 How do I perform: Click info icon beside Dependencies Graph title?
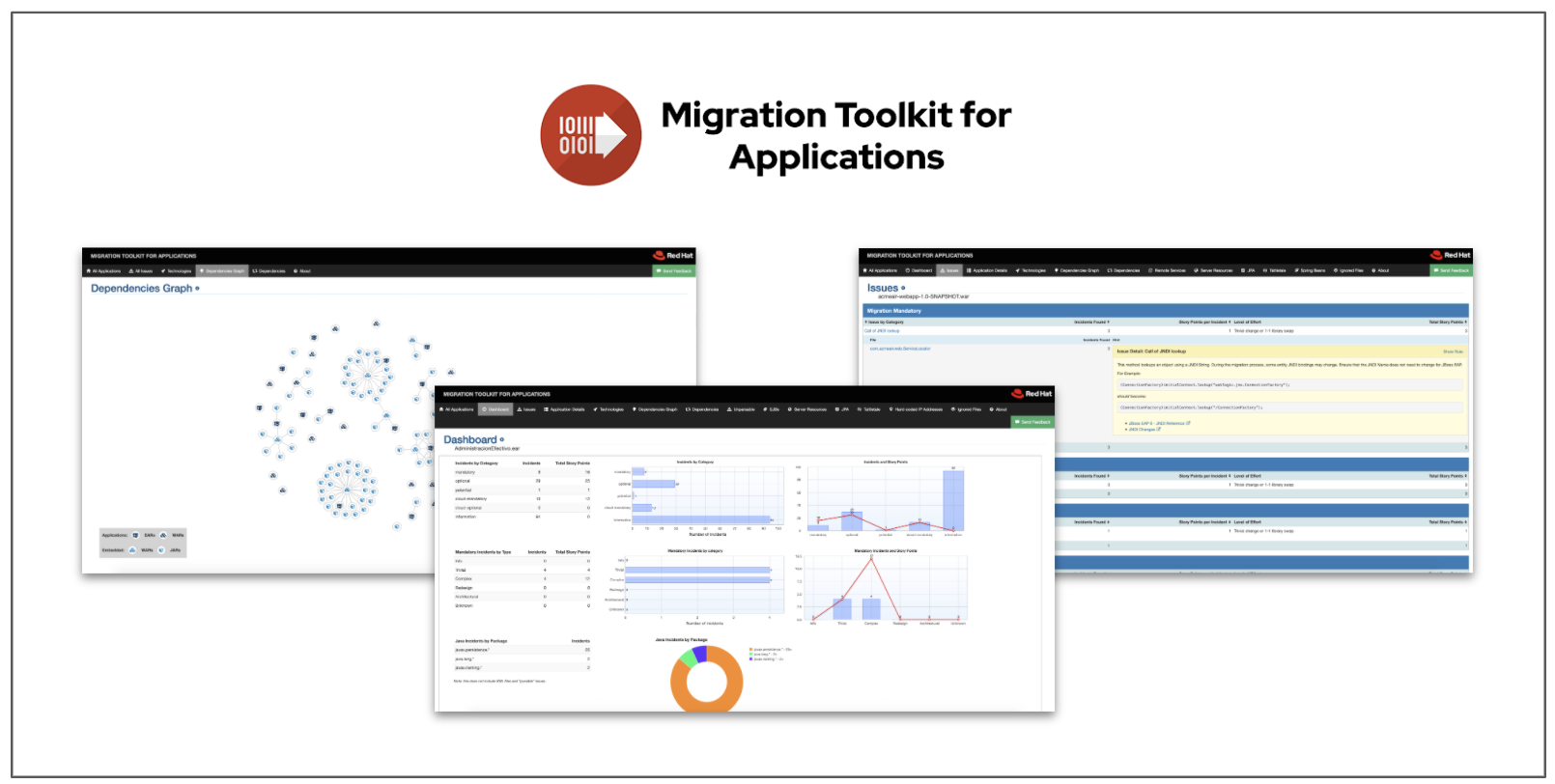pyautogui.click(x=198, y=289)
